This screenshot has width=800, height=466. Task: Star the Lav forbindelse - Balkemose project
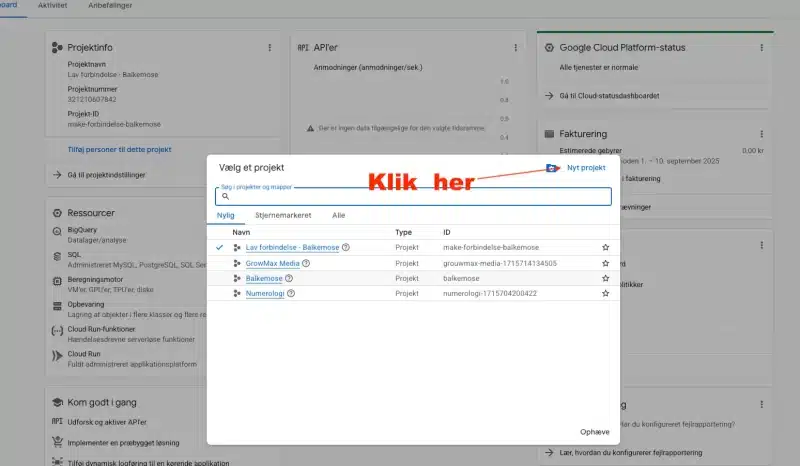(605, 247)
